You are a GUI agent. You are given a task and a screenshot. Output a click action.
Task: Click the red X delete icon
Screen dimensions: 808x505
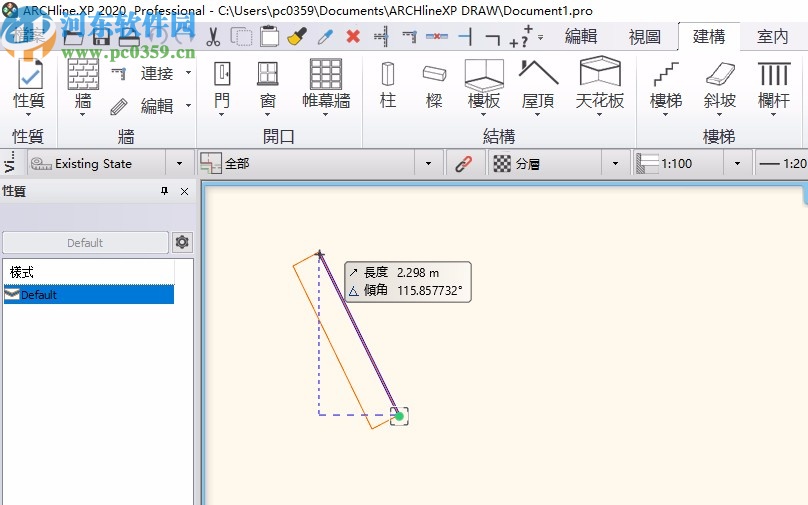click(x=353, y=37)
